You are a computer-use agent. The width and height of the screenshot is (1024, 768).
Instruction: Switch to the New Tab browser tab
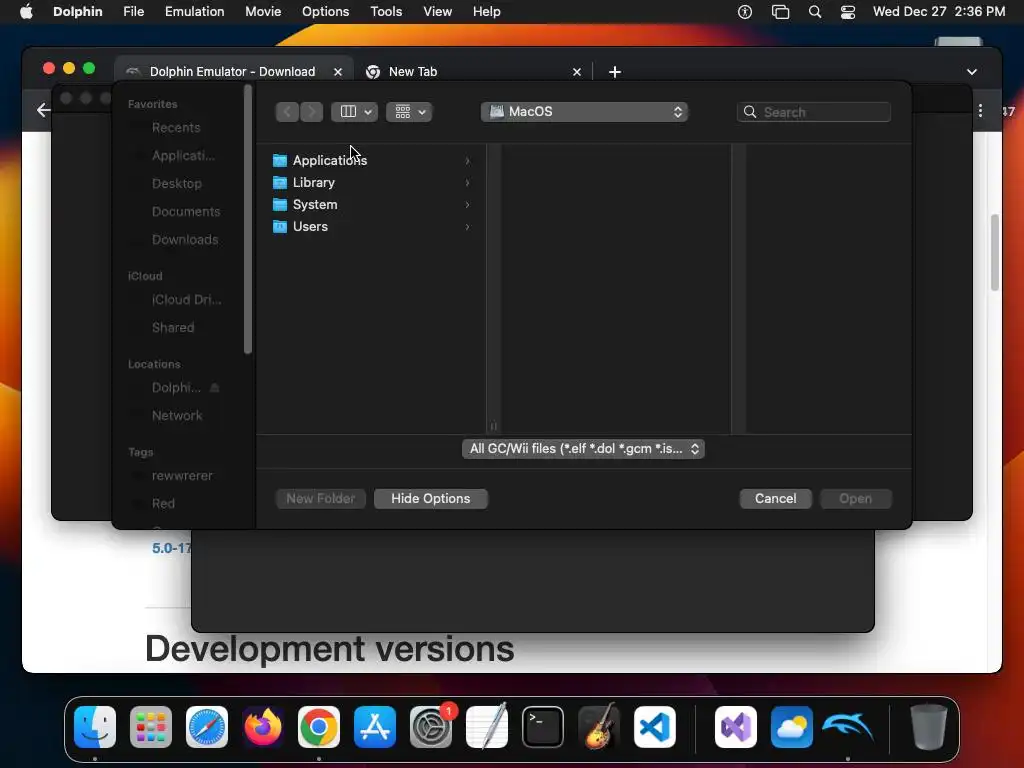[473, 72]
